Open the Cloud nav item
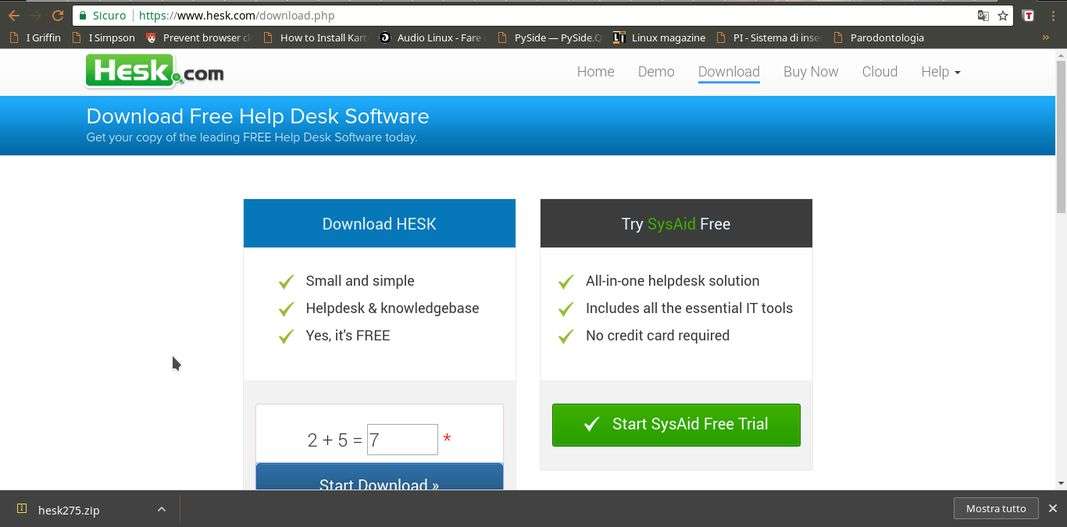This screenshot has height=527, width=1067. coord(879,71)
